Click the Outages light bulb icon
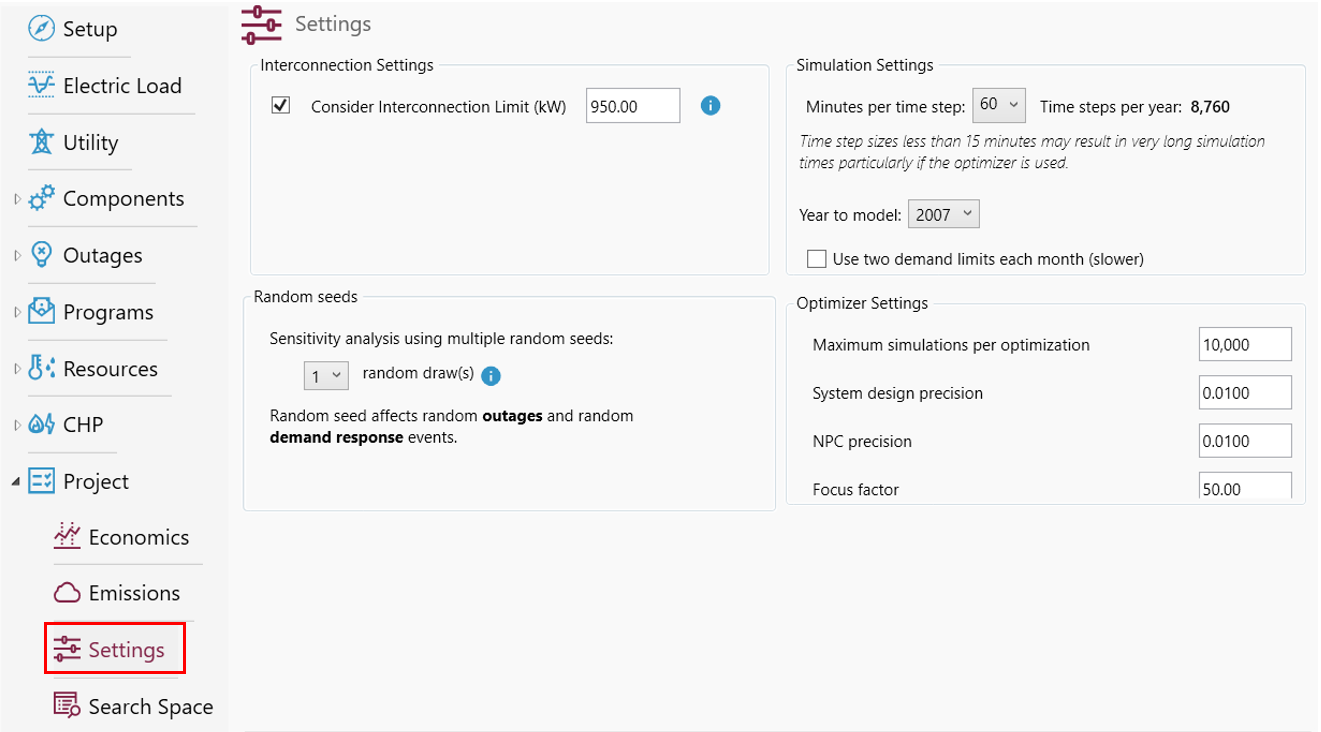This screenshot has width=1321, height=732. pos(41,255)
